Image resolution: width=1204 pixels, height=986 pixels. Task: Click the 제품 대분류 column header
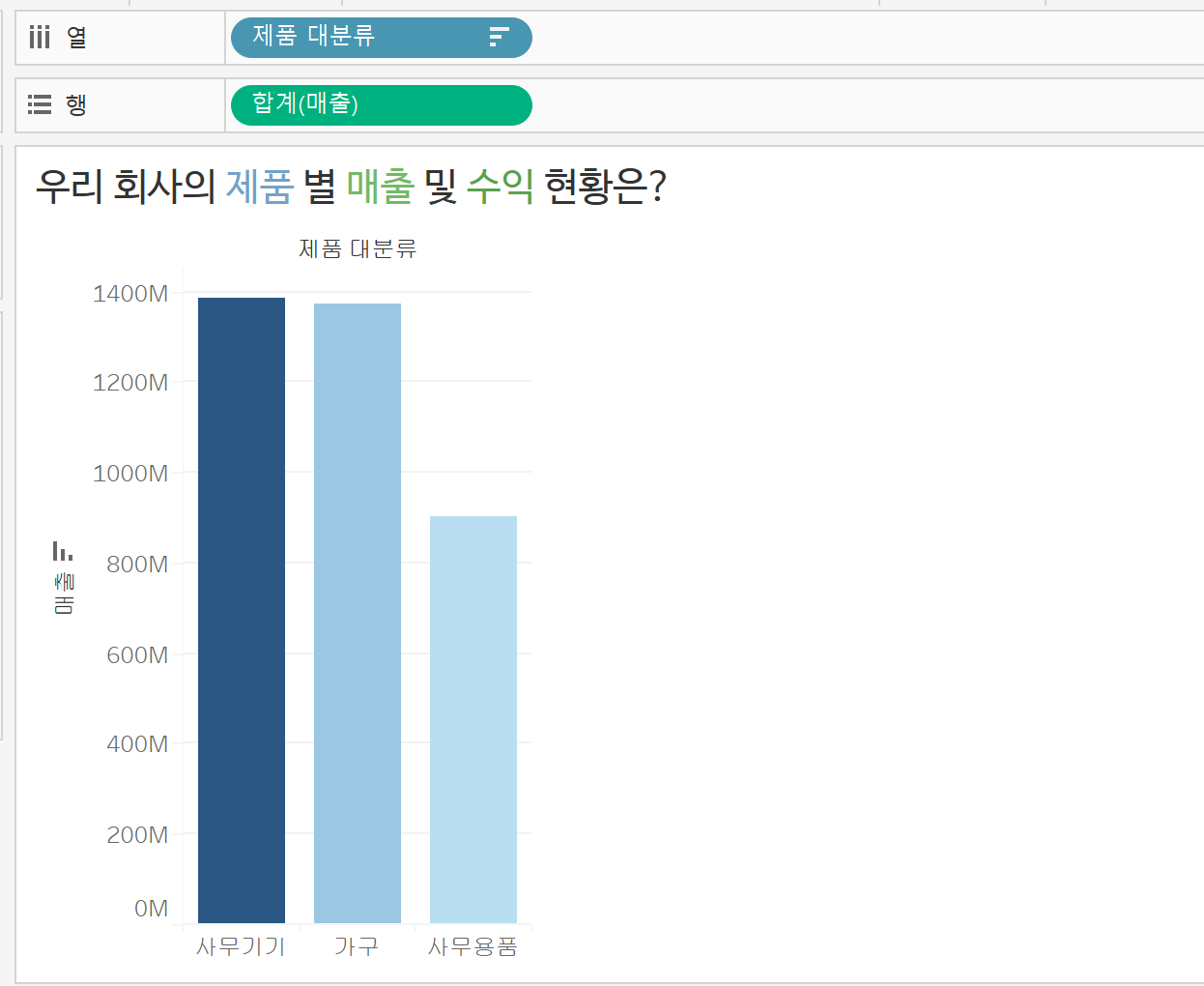(358, 249)
